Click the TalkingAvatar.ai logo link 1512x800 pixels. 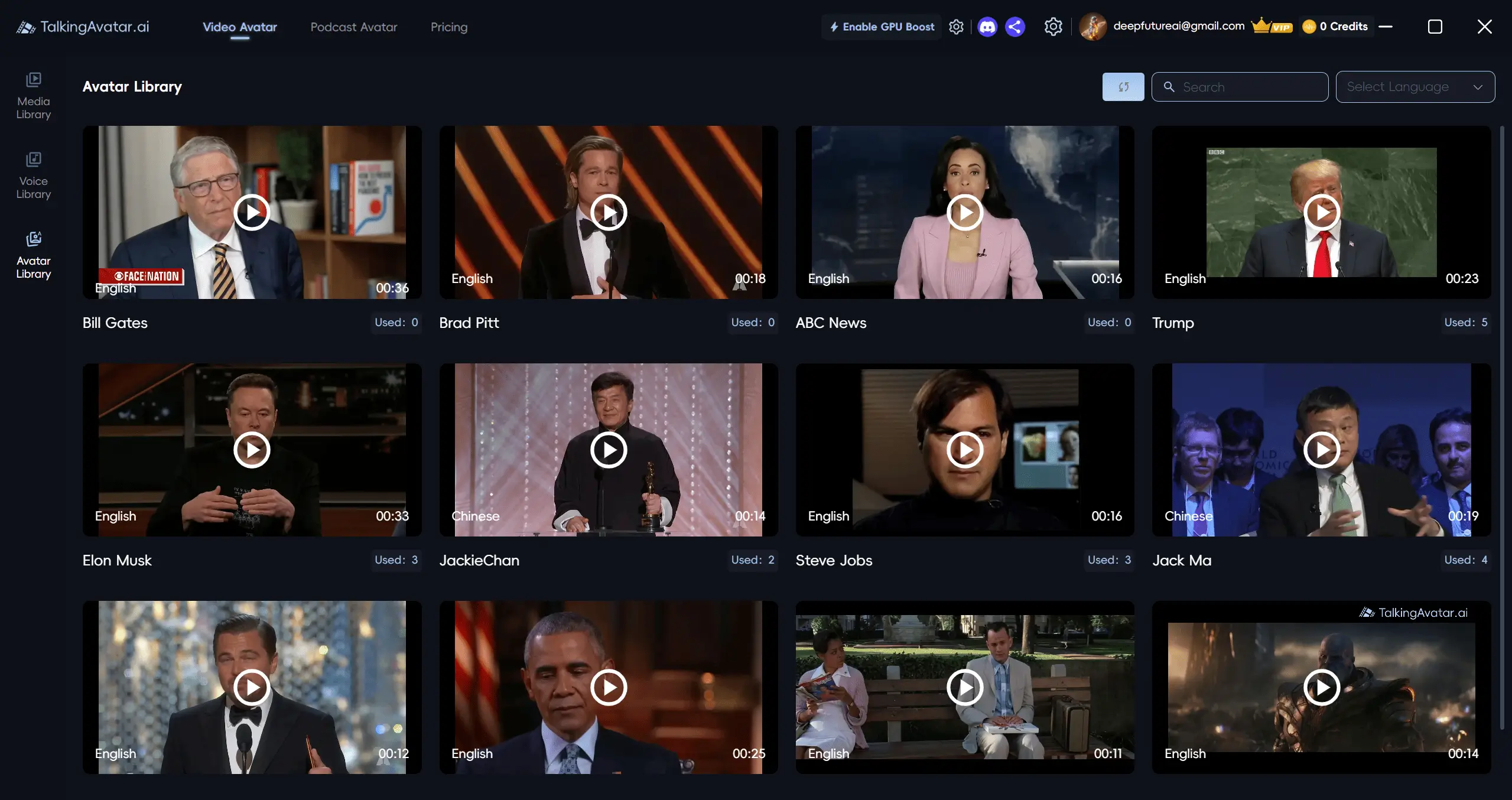pyautogui.click(x=83, y=27)
